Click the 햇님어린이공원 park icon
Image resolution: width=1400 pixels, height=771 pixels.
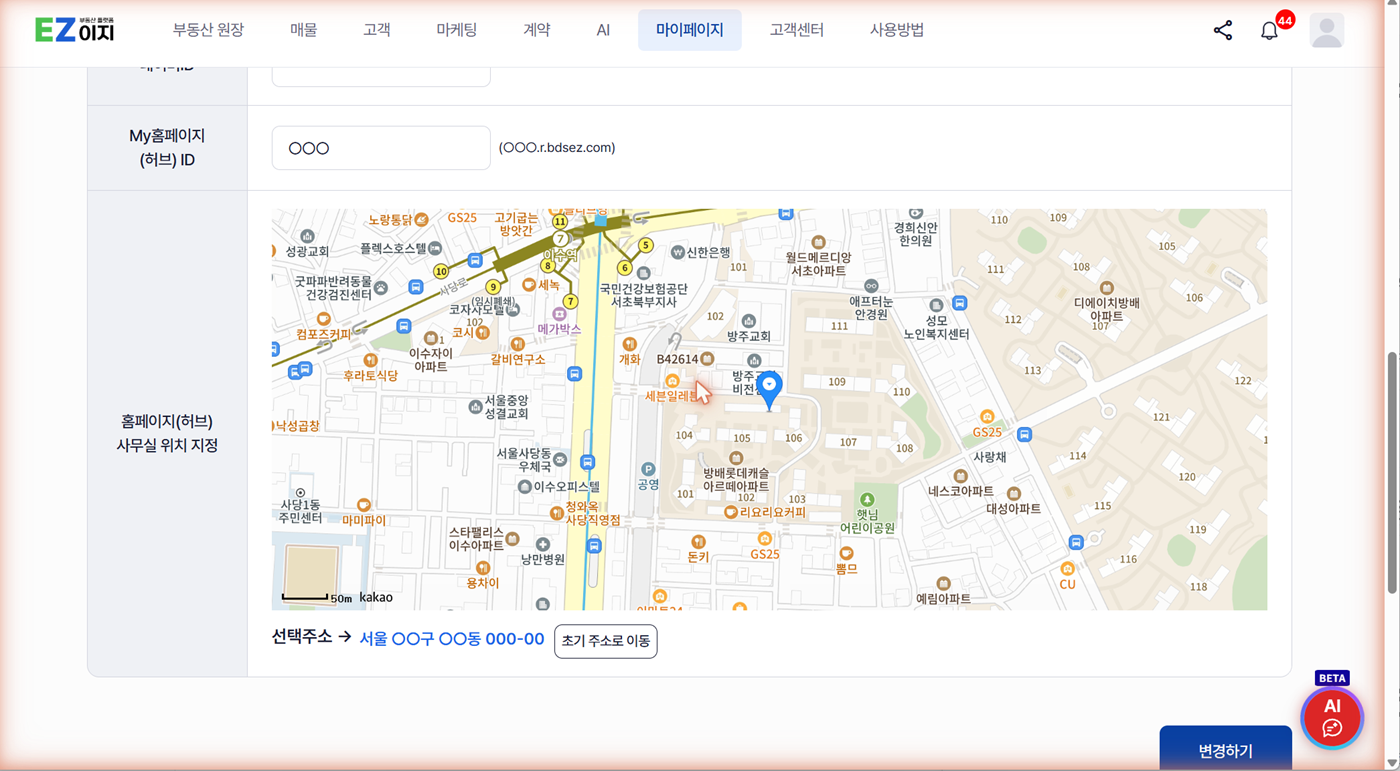pyautogui.click(x=867, y=499)
